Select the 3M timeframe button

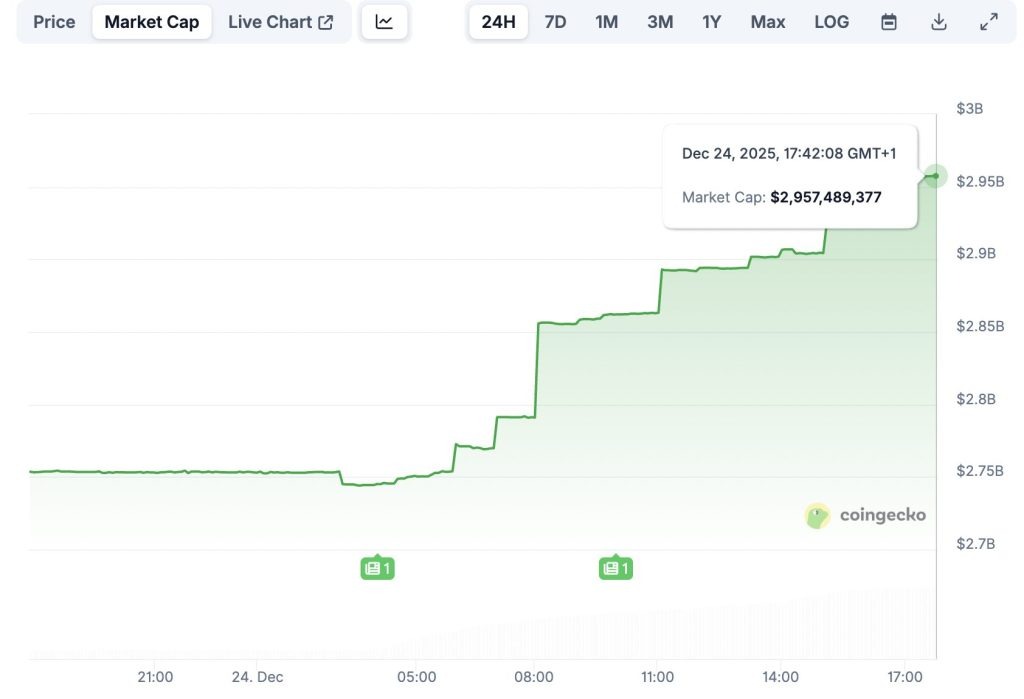(x=659, y=21)
